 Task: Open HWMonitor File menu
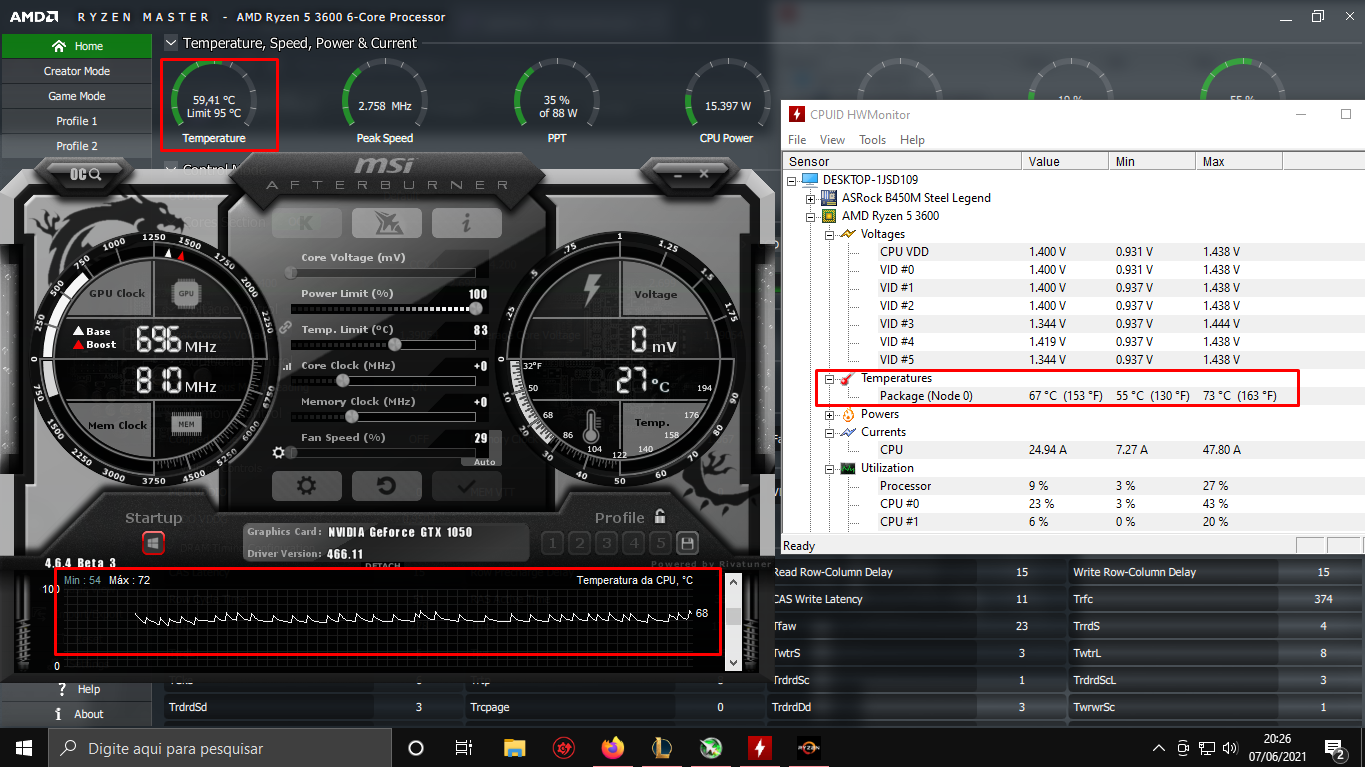tap(797, 140)
